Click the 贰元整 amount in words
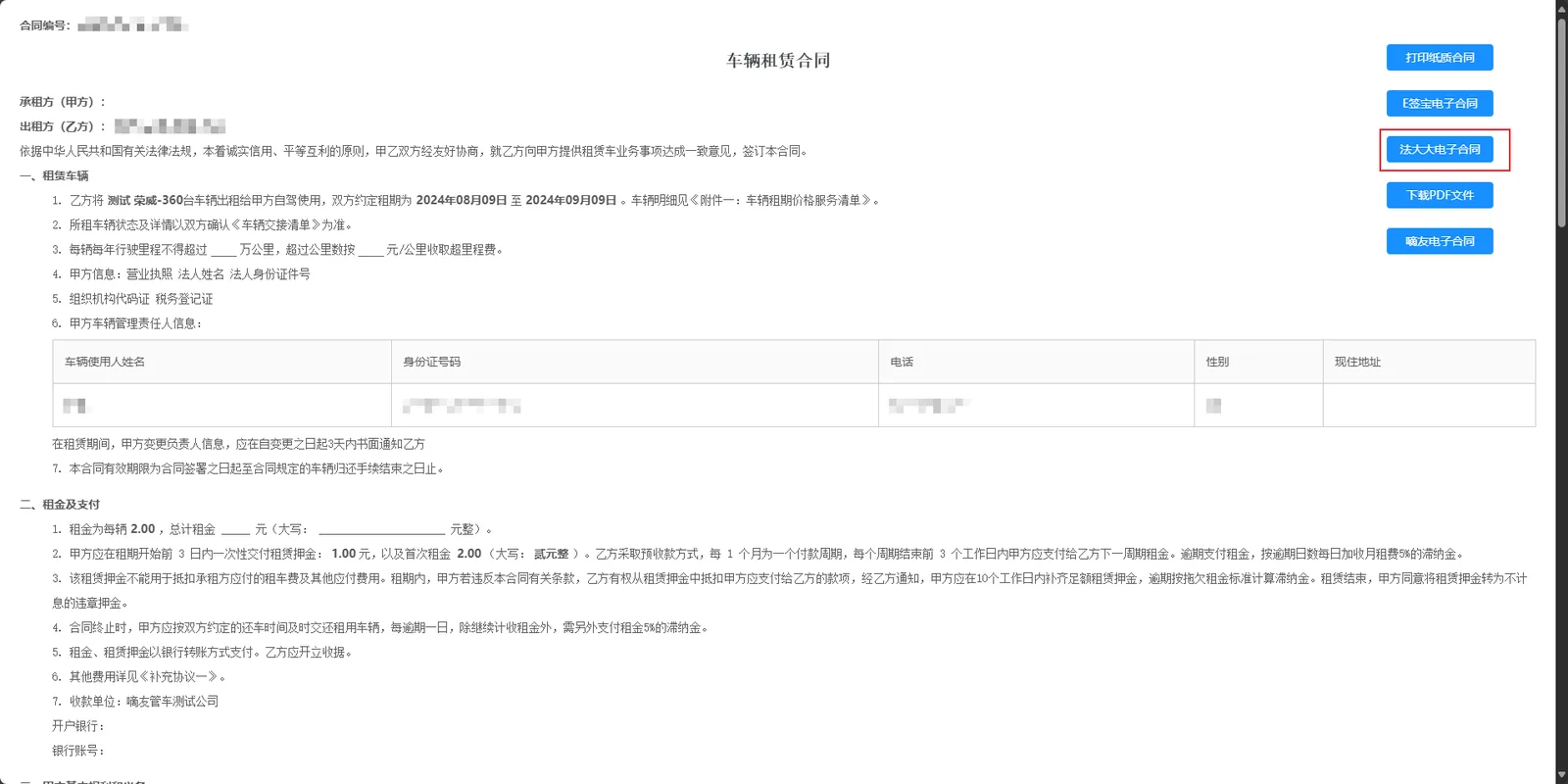 551,554
